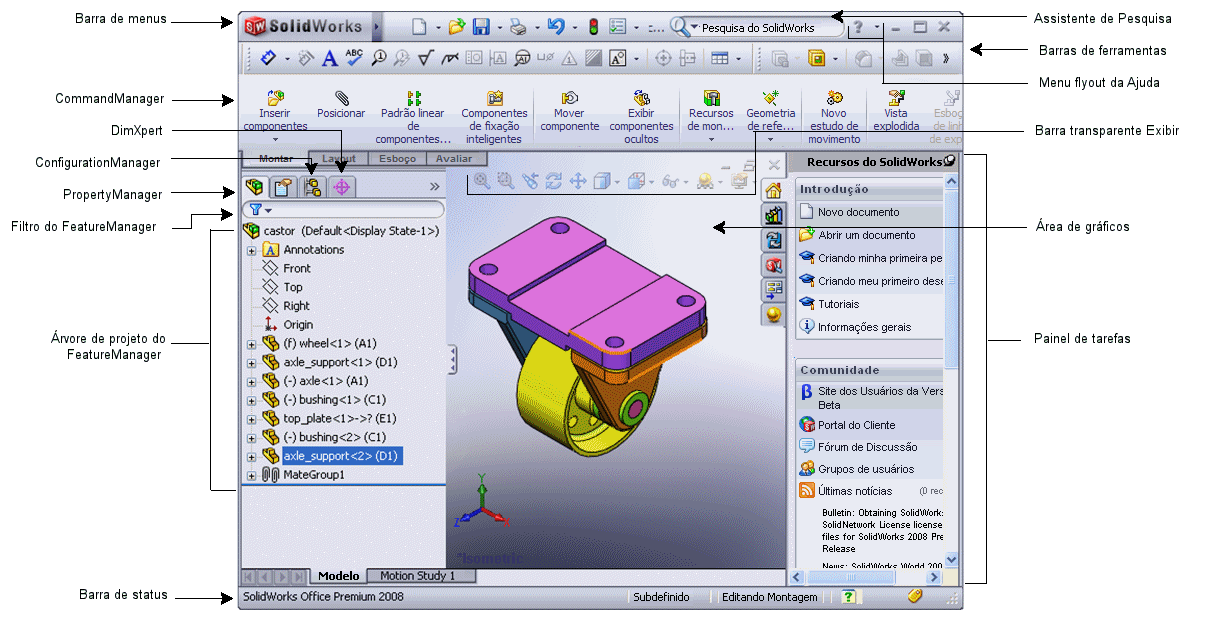The width and height of the screenshot is (1208, 621).
Task: Expand the hidden manager tabs chevron
Action: pyautogui.click(x=435, y=186)
